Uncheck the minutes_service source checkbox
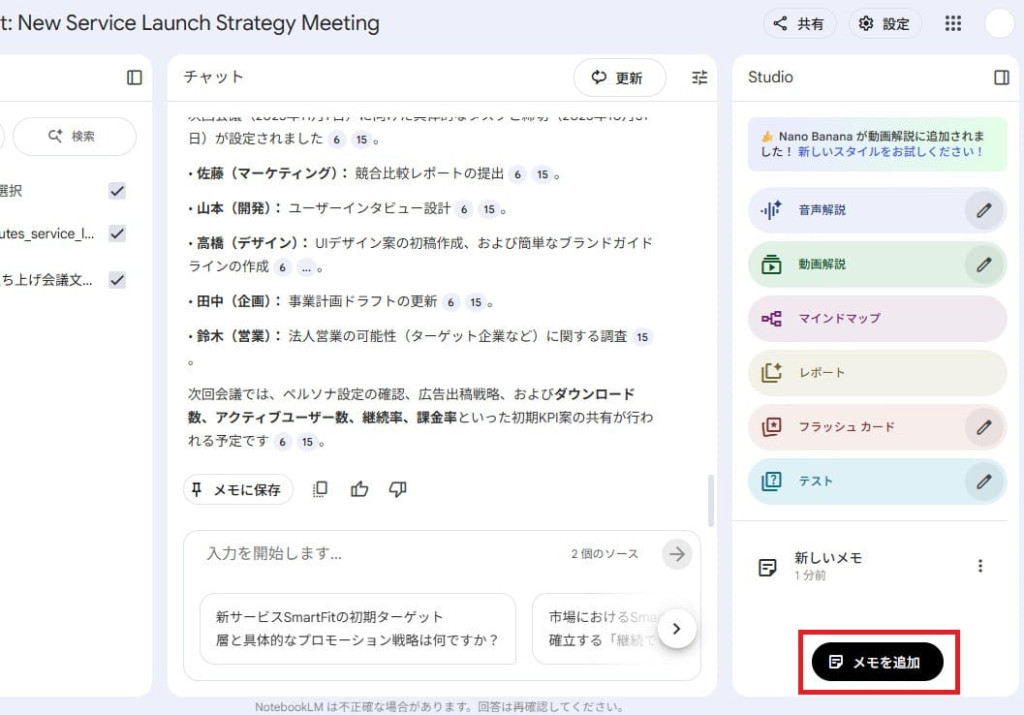 click(116, 233)
